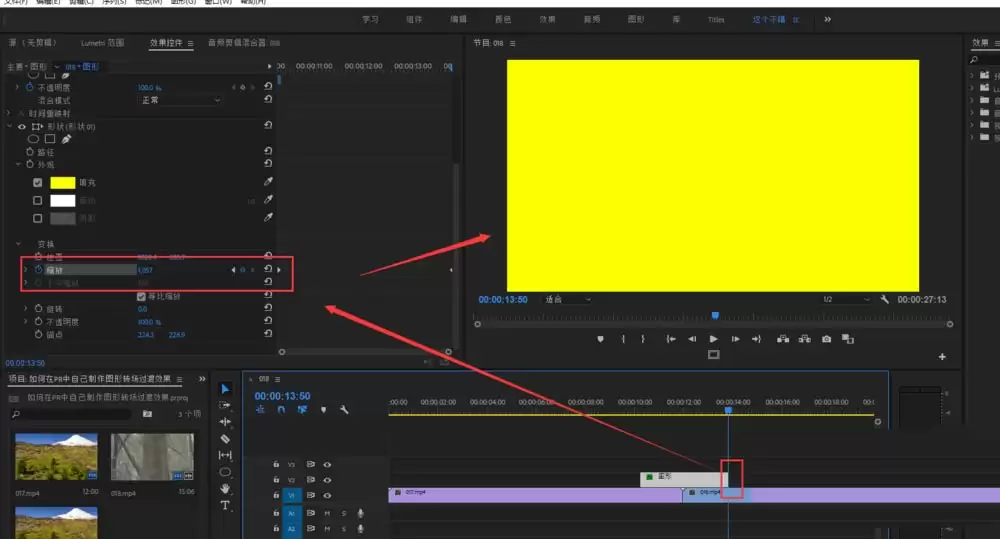1000x539 pixels.
Task: Open timeline display settings wrench
Action: coord(344,410)
